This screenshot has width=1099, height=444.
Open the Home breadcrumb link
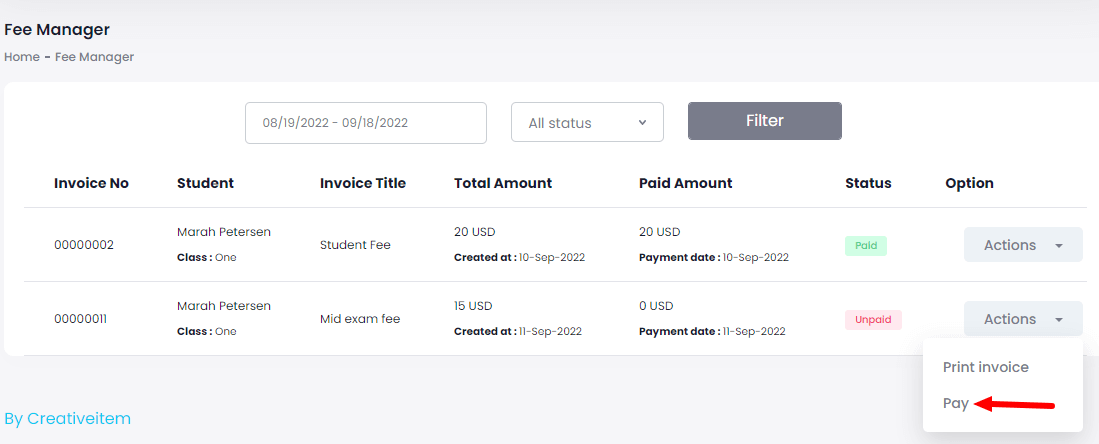(x=21, y=57)
